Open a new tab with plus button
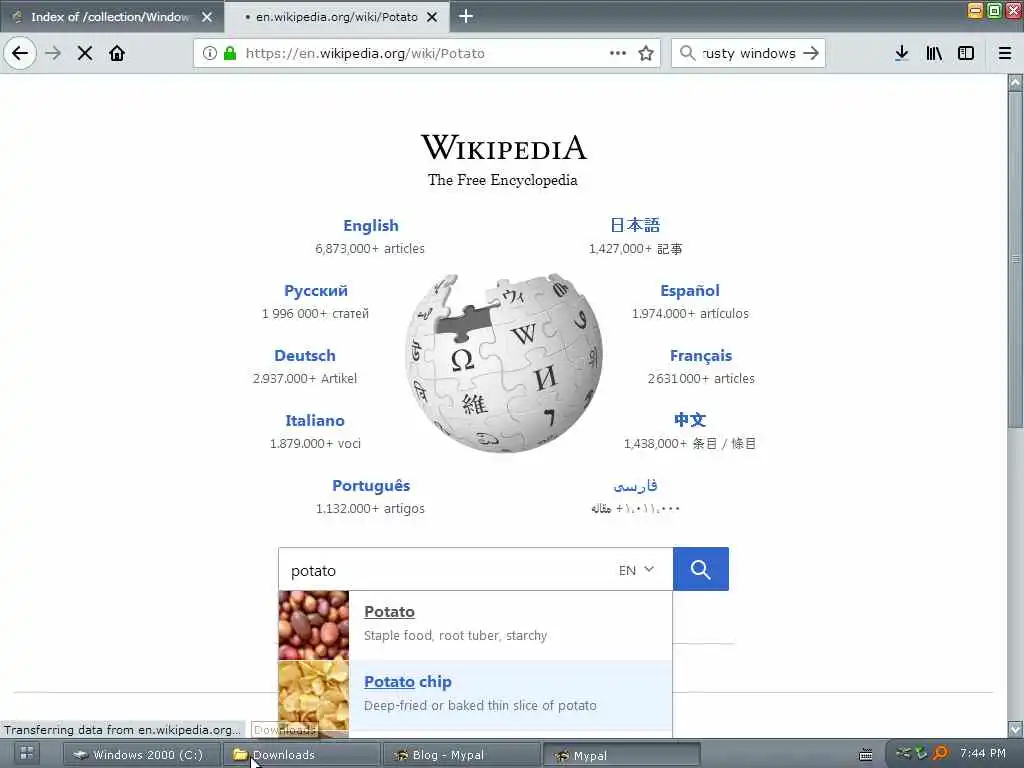This screenshot has height=768, width=1024. coord(466,16)
